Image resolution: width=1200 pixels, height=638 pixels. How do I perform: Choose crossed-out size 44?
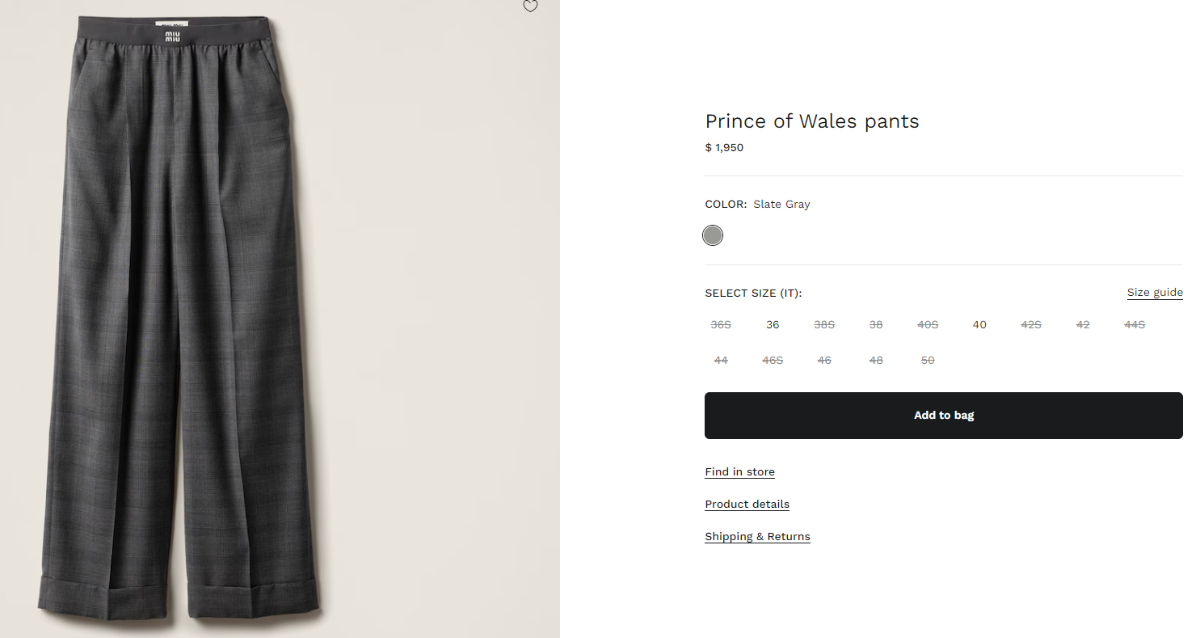(x=721, y=360)
